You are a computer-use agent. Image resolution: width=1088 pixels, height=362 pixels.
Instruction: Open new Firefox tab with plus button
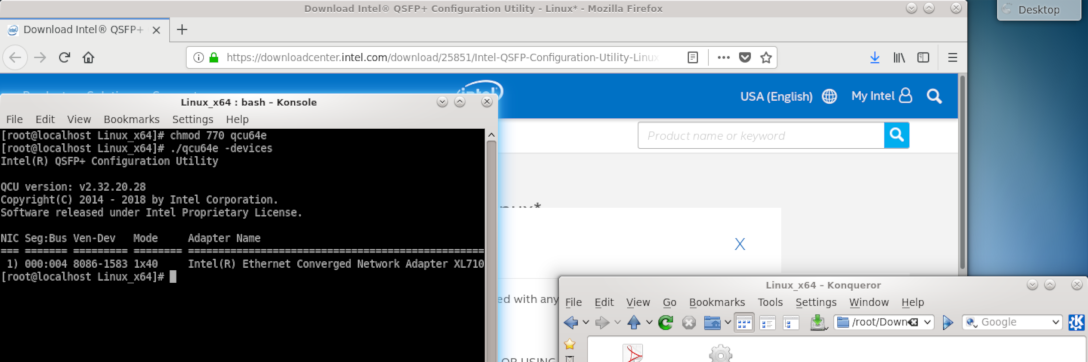pyautogui.click(x=182, y=29)
